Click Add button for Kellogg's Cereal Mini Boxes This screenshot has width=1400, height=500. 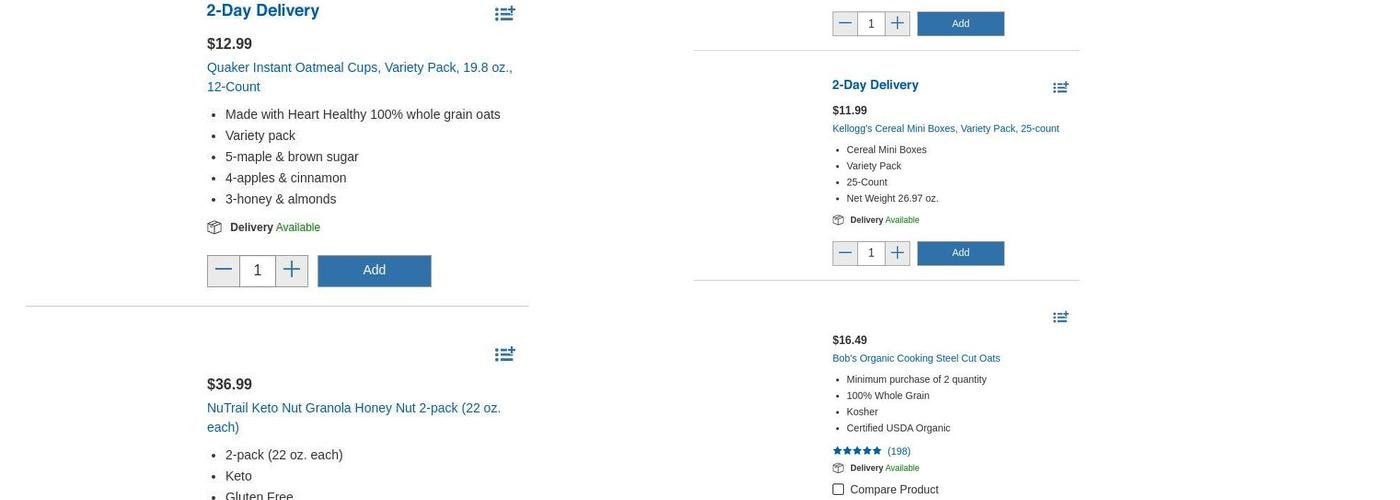tap(960, 253)
